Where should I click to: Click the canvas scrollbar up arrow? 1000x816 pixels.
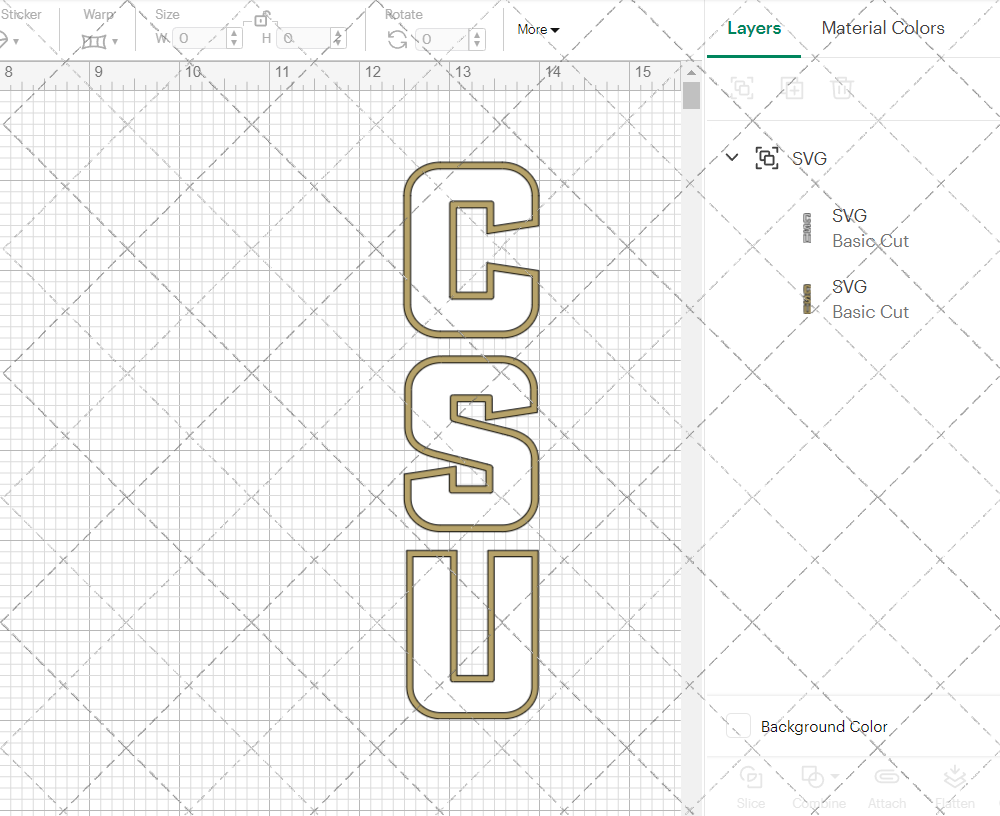[691, 72]
